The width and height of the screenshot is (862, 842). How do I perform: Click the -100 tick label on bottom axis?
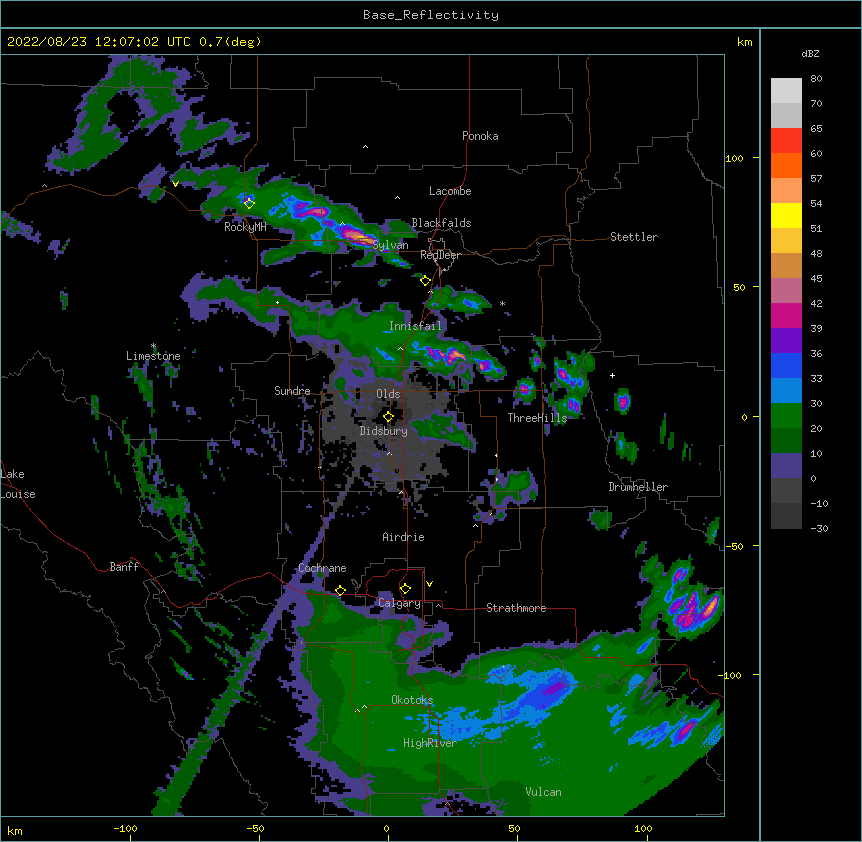(x=125, y=828)
